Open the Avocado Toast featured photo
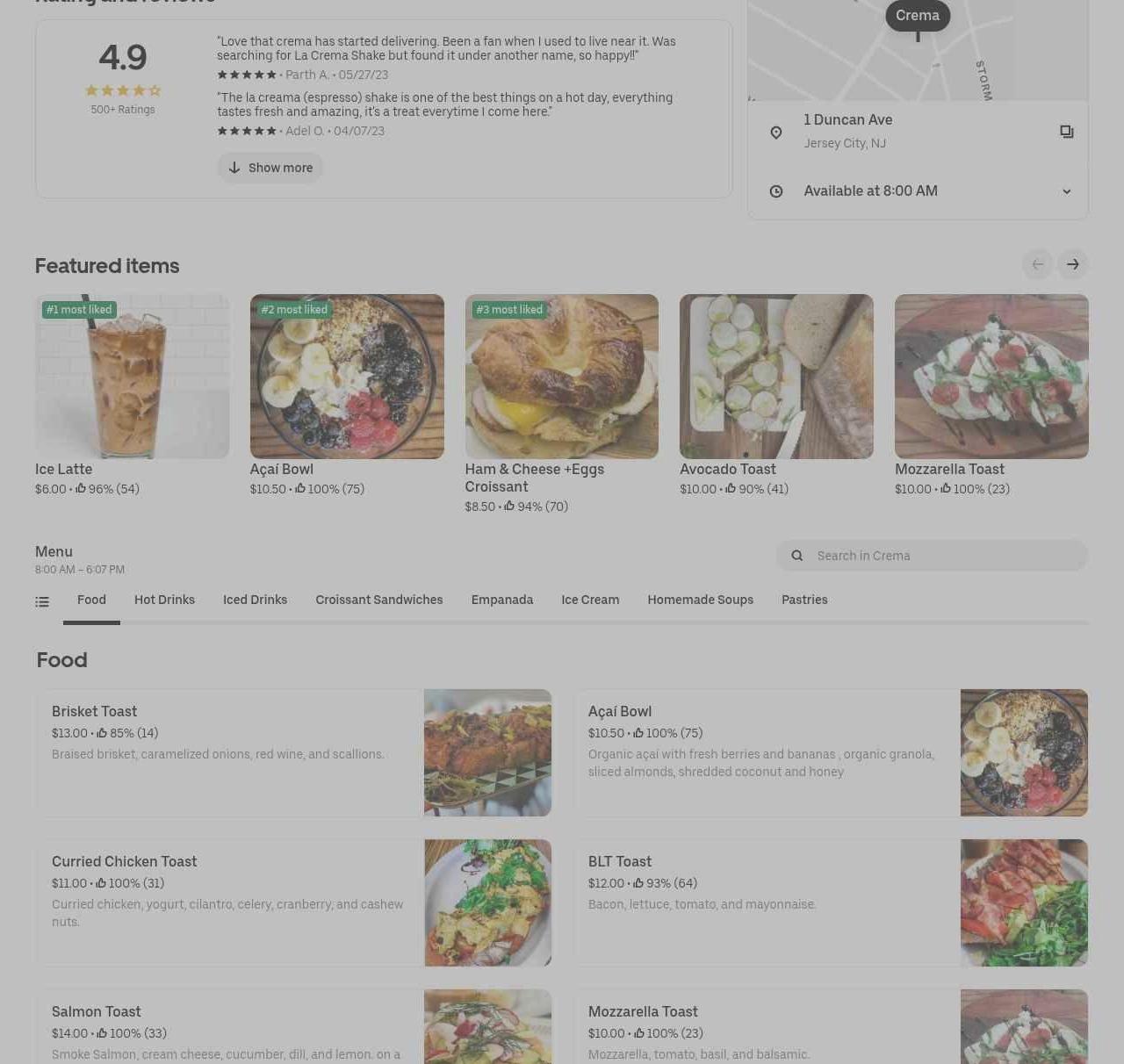Viewport: 1124px width, 1064px height. coord(776,377)
